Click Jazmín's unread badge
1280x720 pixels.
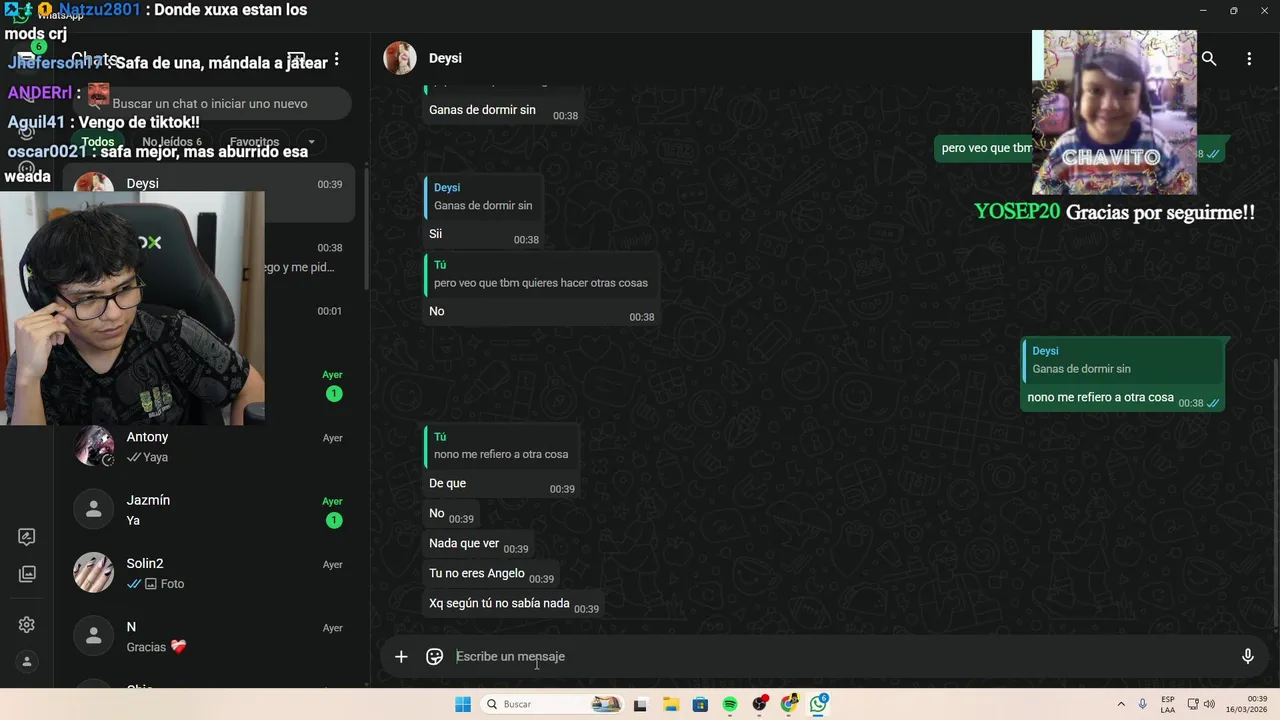tap(334, 520)
